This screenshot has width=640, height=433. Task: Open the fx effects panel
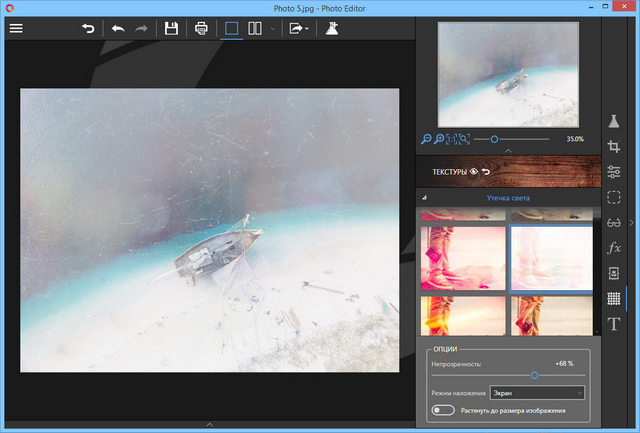click(614, 247)
